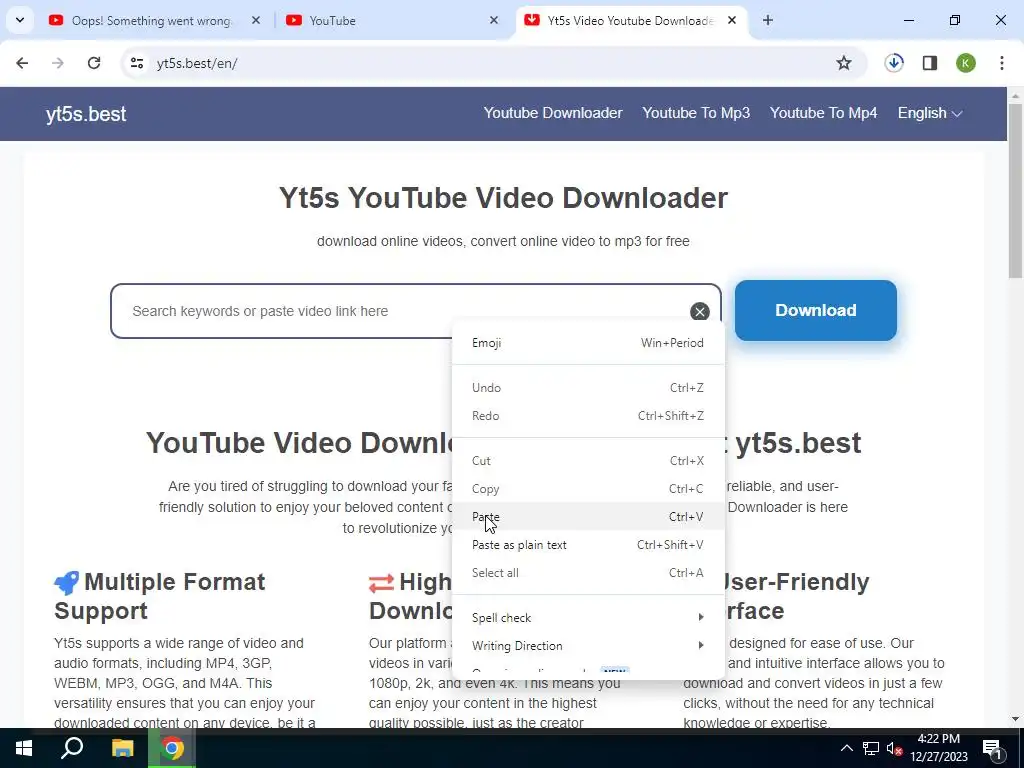Close the YouTube tab
This screenshot has height=768, width=1024.
pos(494,20)
